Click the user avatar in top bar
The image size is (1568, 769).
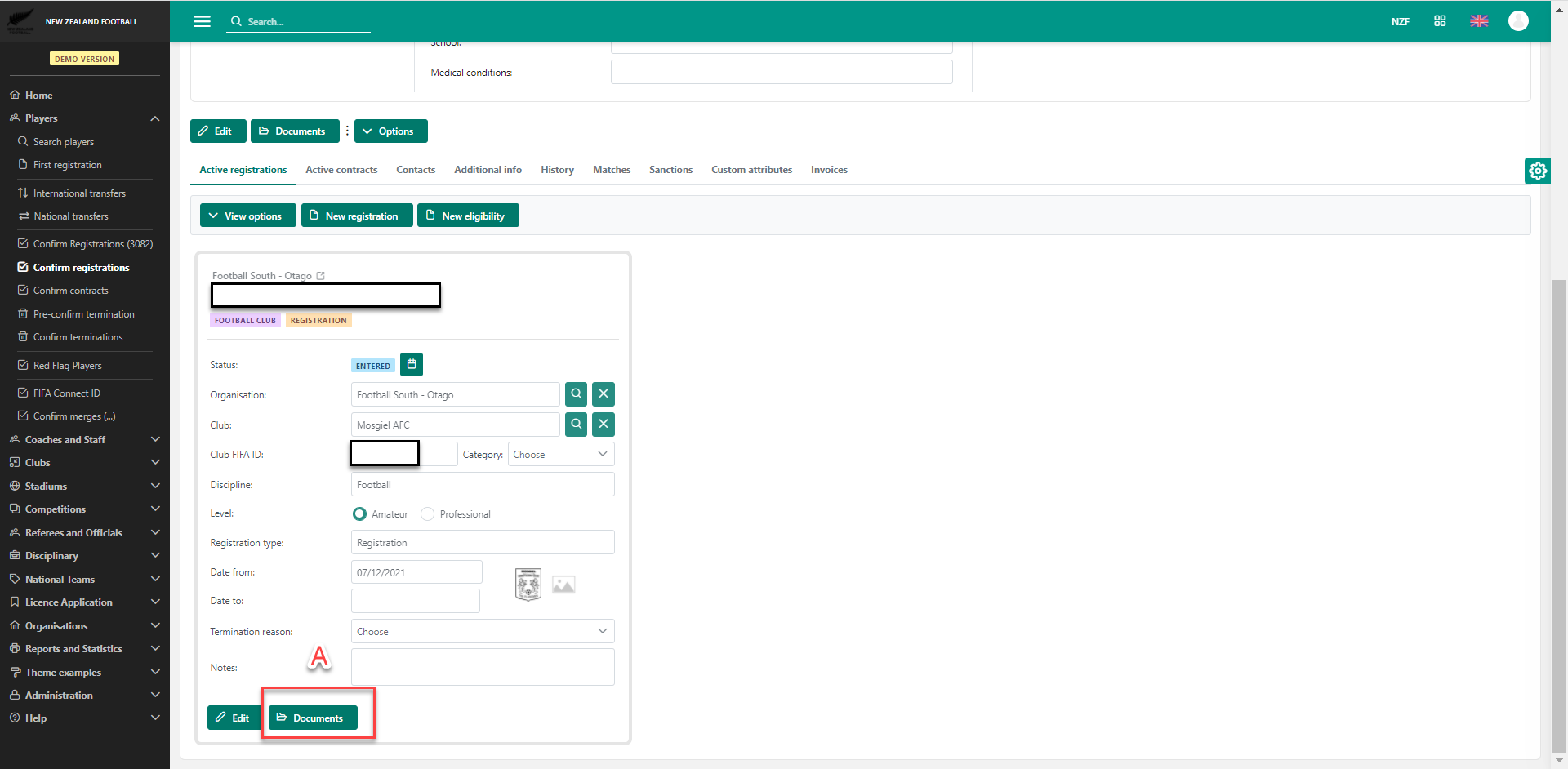point(1518,21)
